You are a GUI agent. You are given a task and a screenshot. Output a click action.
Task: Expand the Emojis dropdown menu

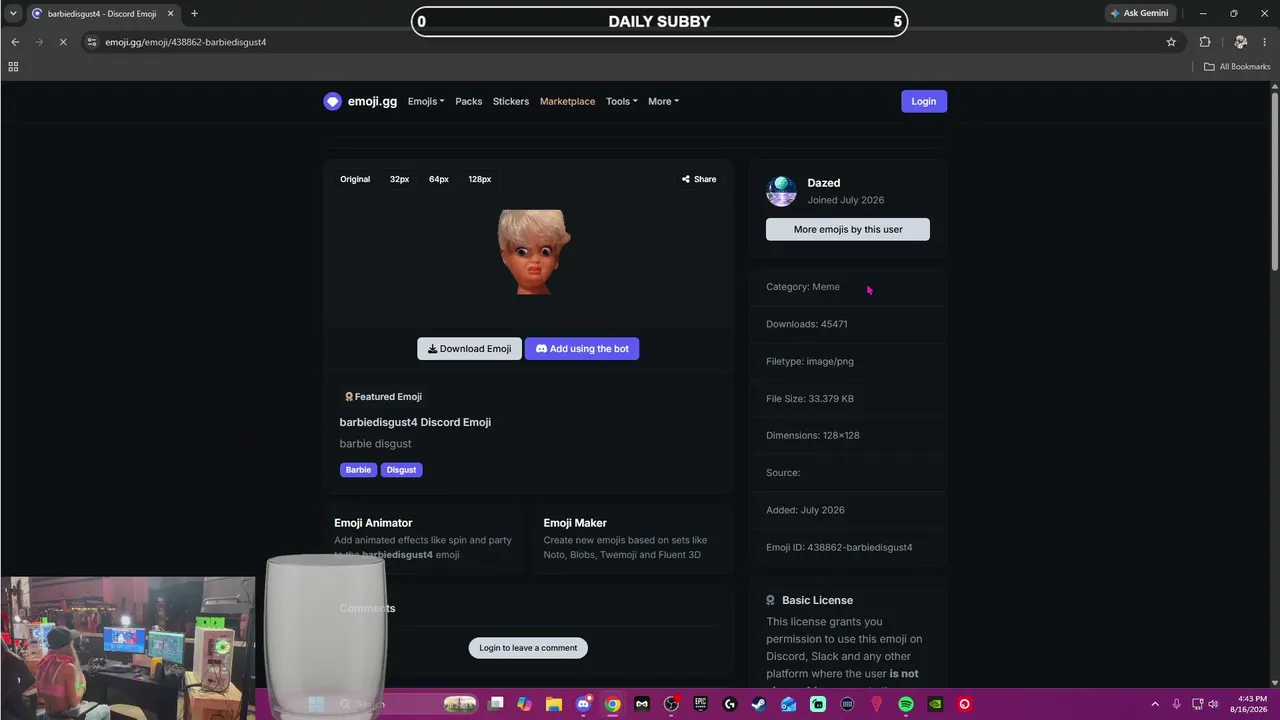[426, 101]
